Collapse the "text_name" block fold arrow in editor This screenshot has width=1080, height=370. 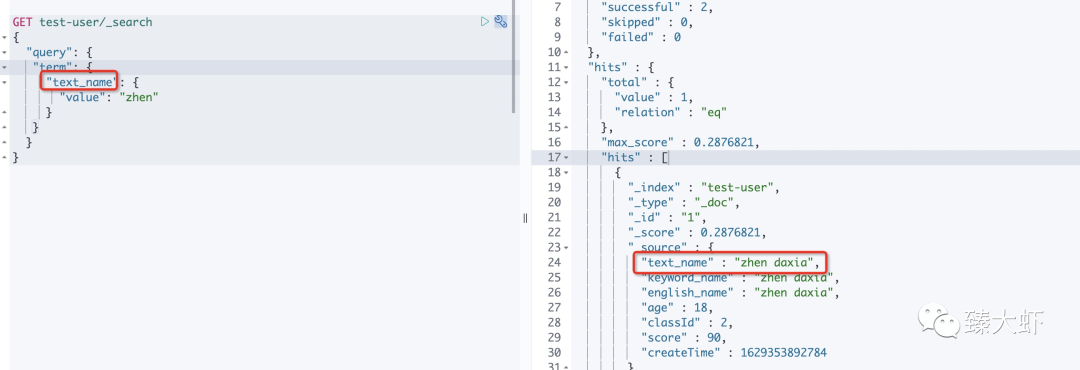(4, 83)
